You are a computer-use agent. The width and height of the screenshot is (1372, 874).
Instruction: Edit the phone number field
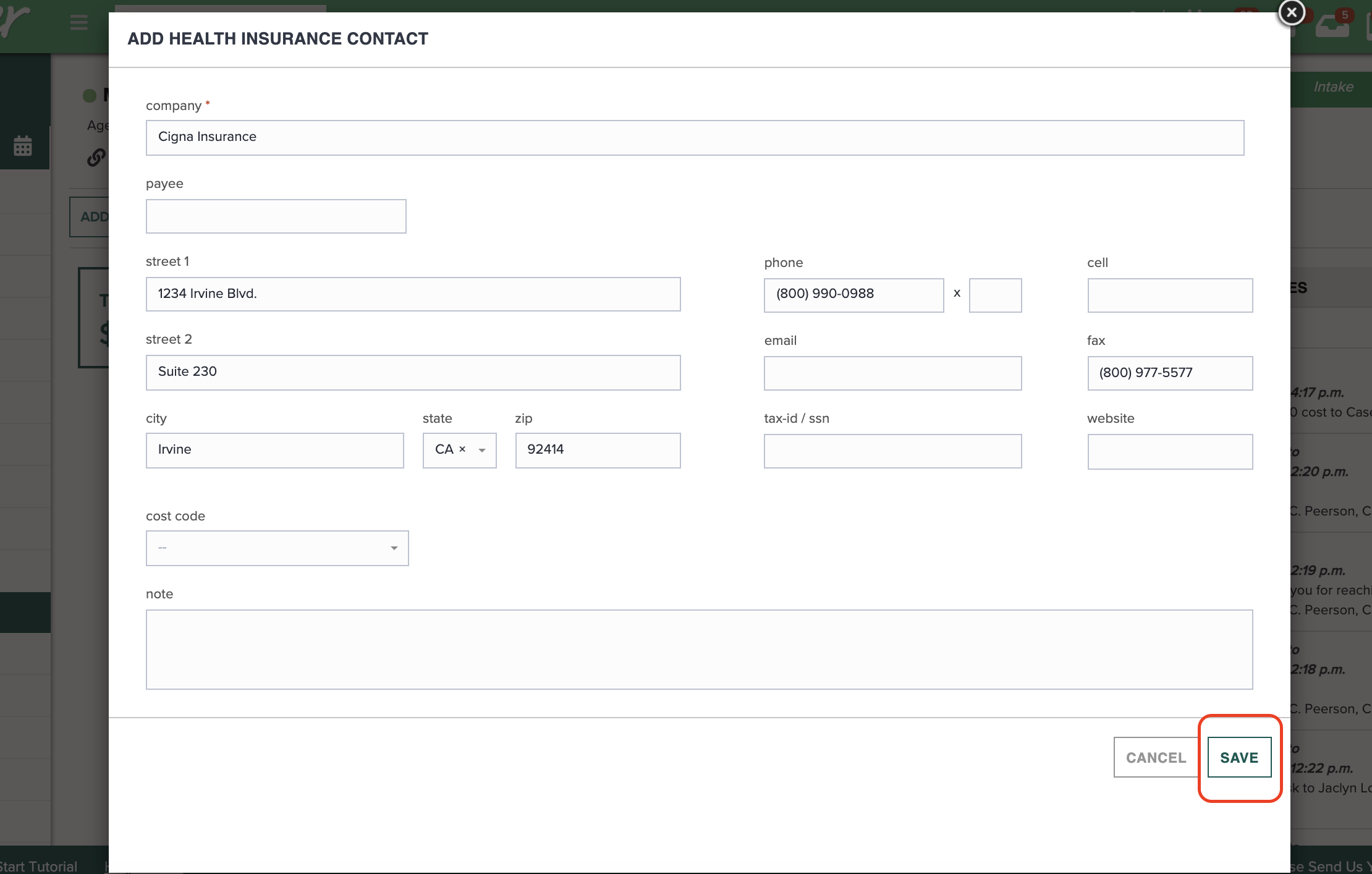coord(853,295)
